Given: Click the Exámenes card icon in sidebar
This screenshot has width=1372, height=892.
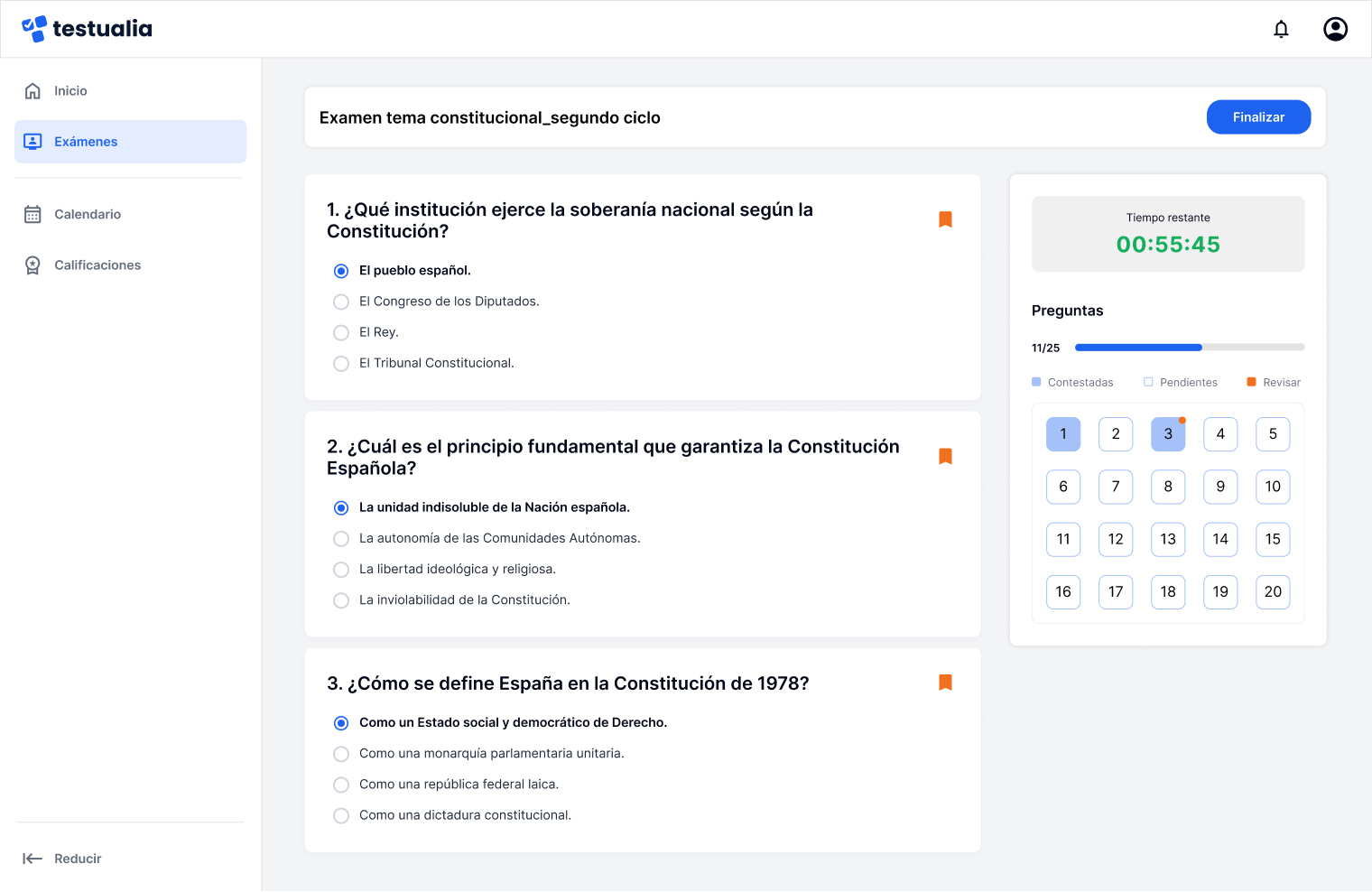Looking at the screenshot, I should pos(33,141).
